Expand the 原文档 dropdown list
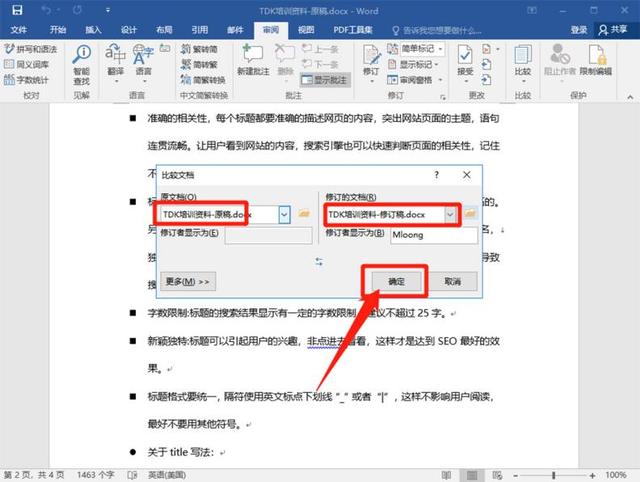Viewport: 640px width, 482px height. point(284,214)
